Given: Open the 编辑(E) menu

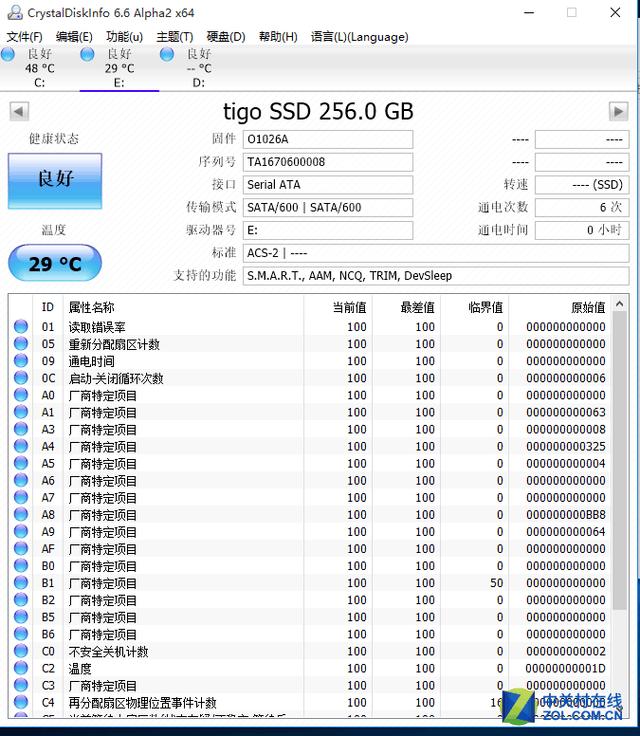Looking at the screenshot, I should click(74, 37).
